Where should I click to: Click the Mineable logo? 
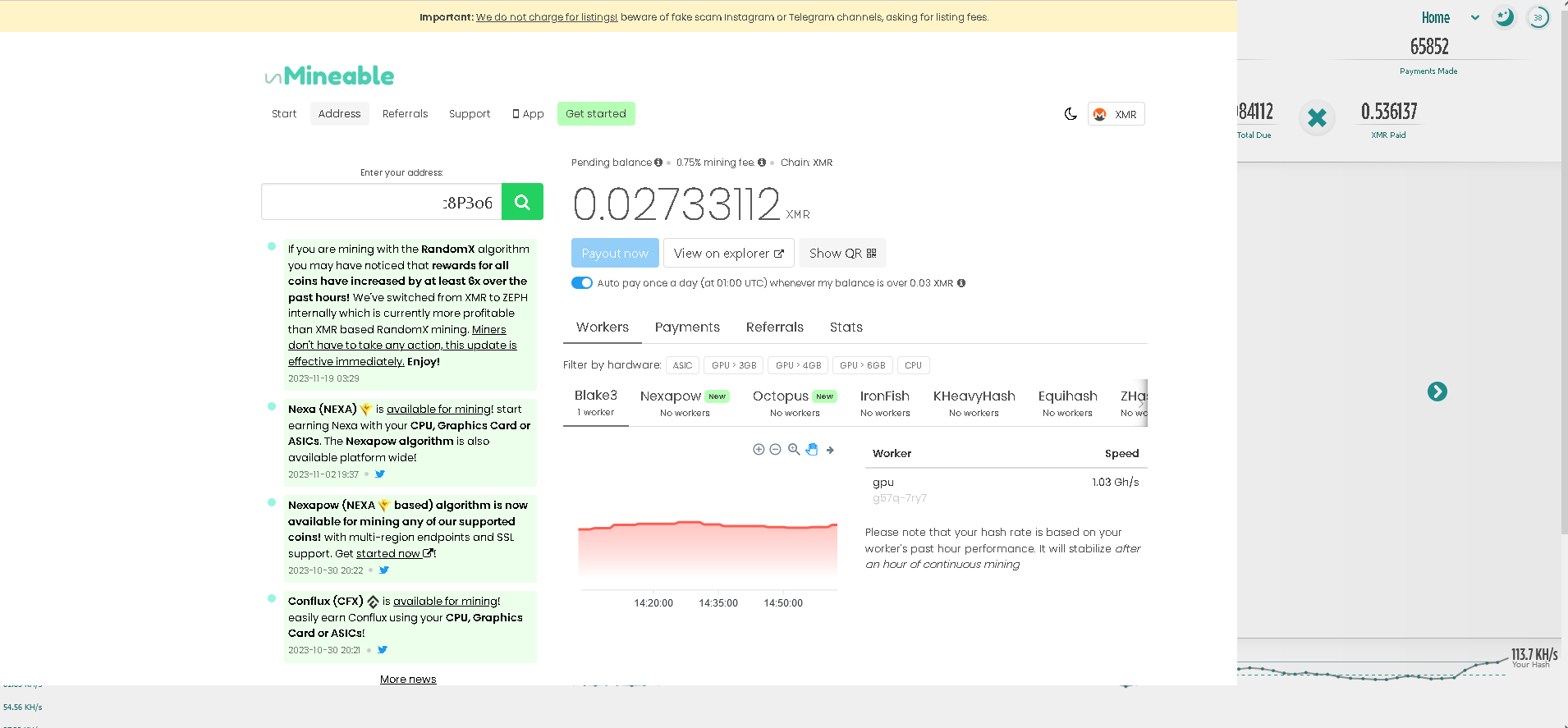click(x=329, y=76)
